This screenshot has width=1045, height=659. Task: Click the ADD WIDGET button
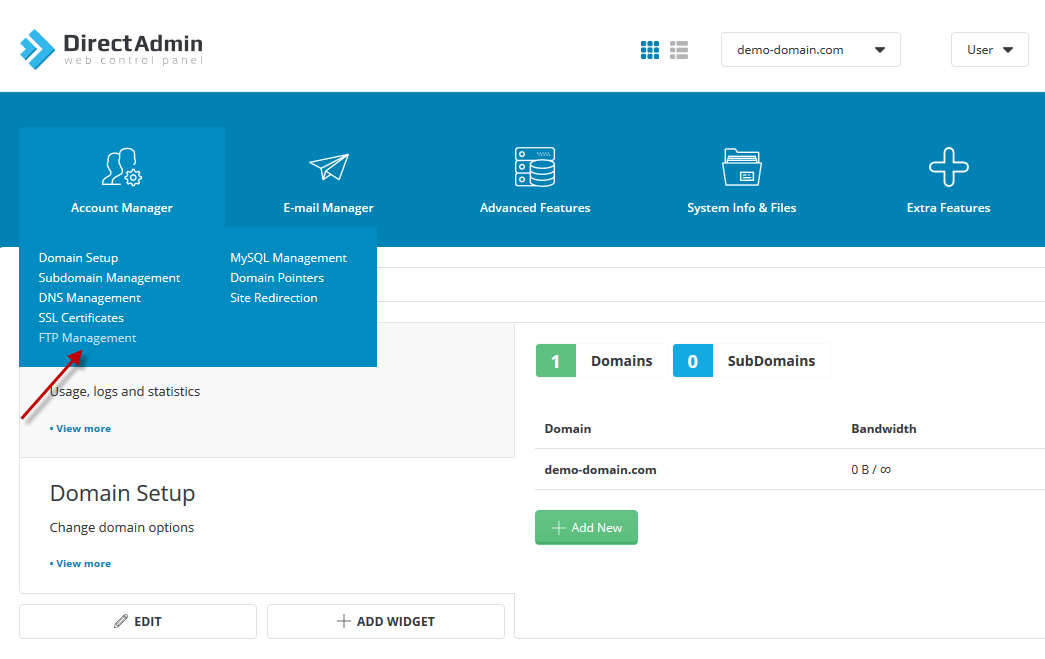[x=386, y=622]
